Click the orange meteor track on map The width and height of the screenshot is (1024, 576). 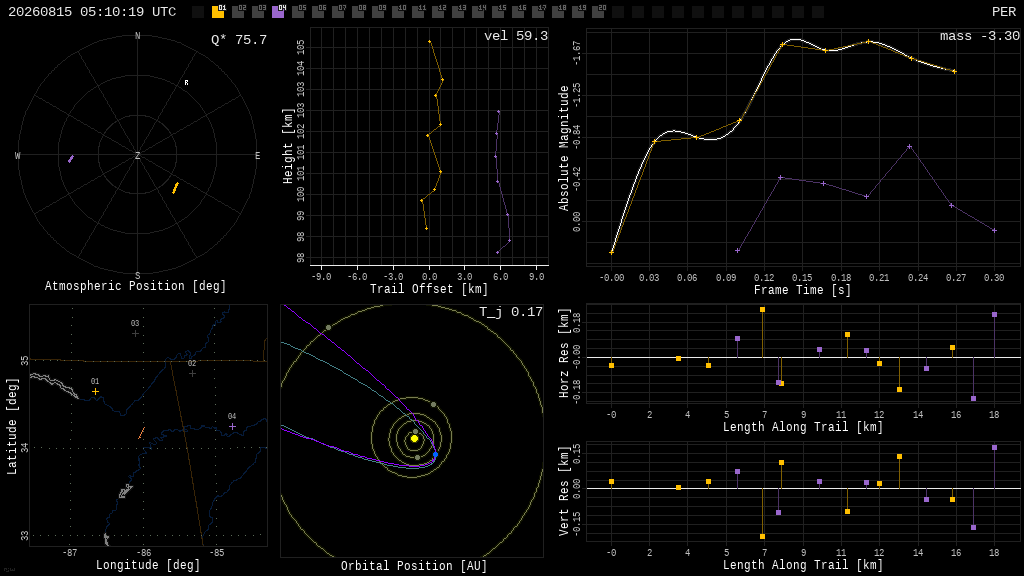point(141,433)
